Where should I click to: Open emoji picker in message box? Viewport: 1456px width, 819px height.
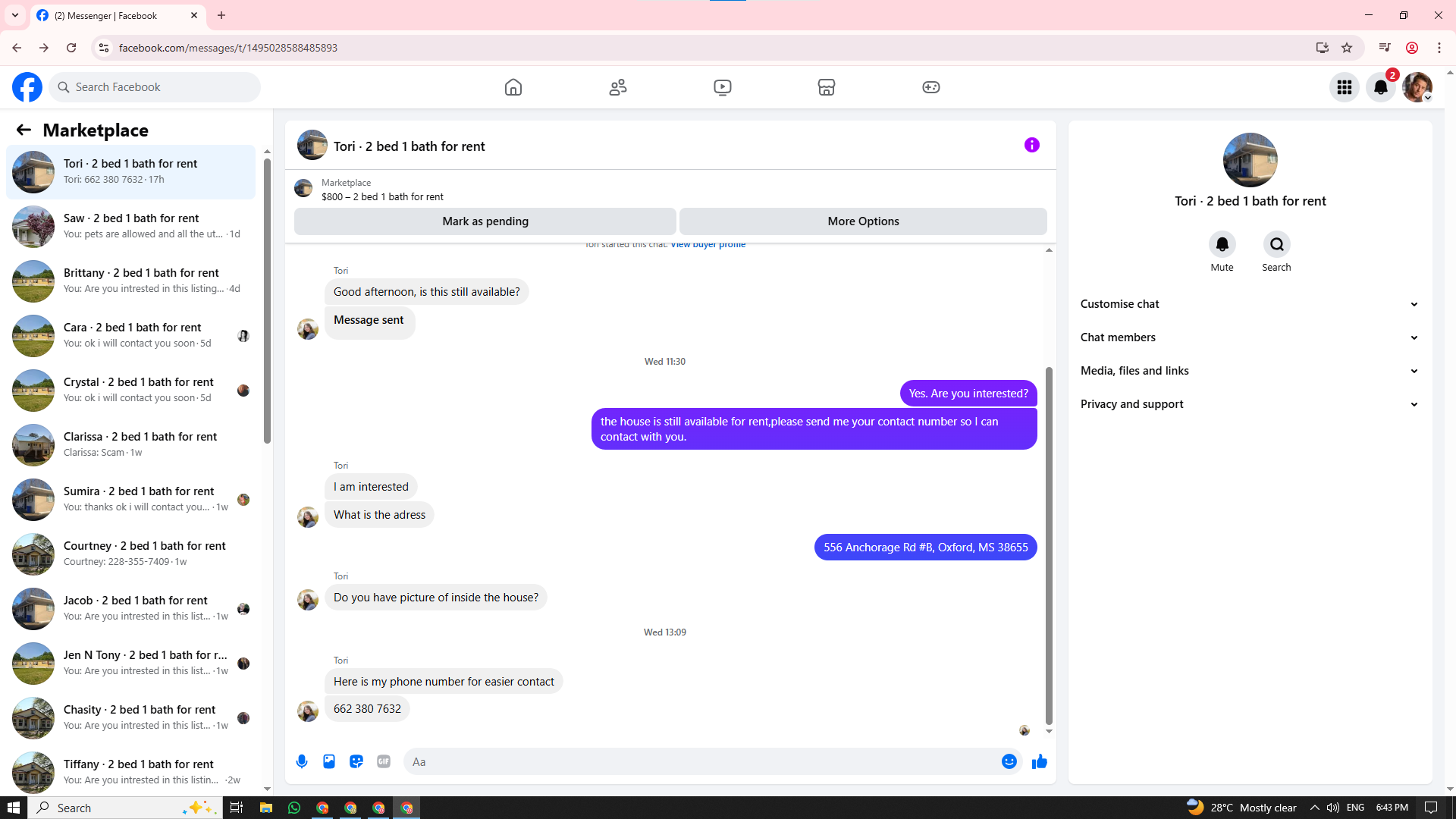tap(1009, 761)
